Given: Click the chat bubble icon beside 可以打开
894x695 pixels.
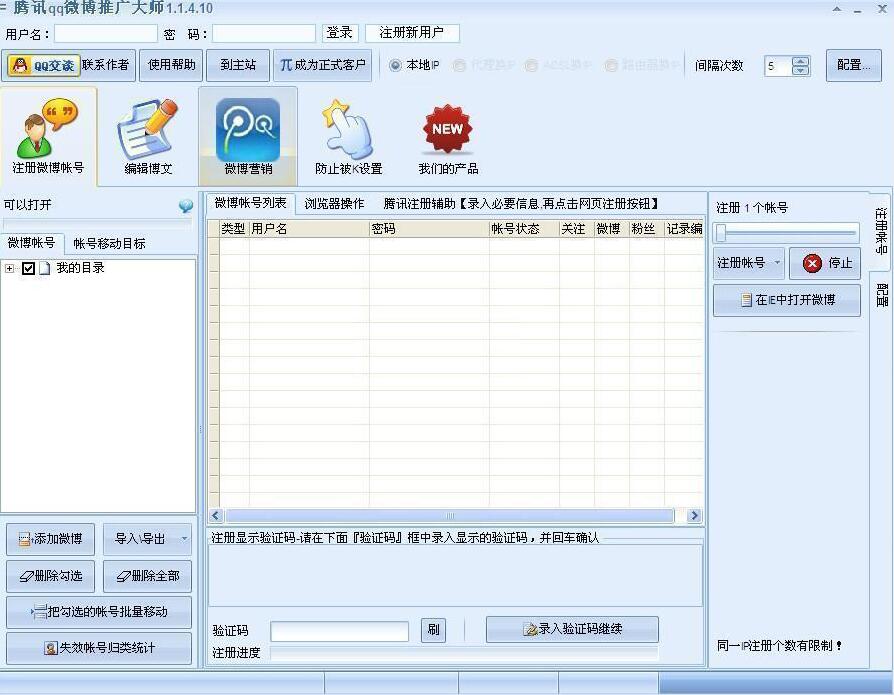Looking at the screenshot, I should [x=186, y=205].
